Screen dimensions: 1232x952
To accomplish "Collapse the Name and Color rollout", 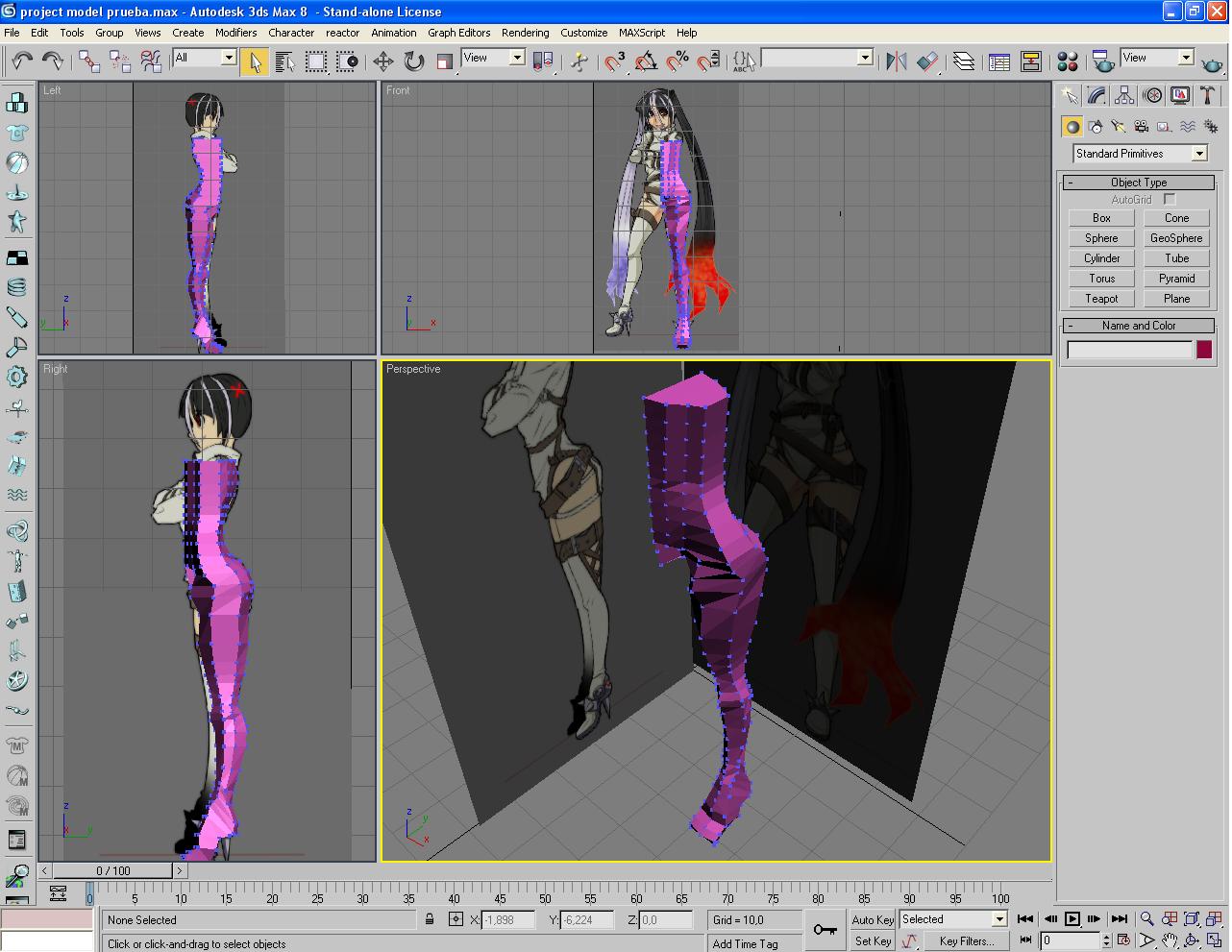I will [x=1139, y=326].
